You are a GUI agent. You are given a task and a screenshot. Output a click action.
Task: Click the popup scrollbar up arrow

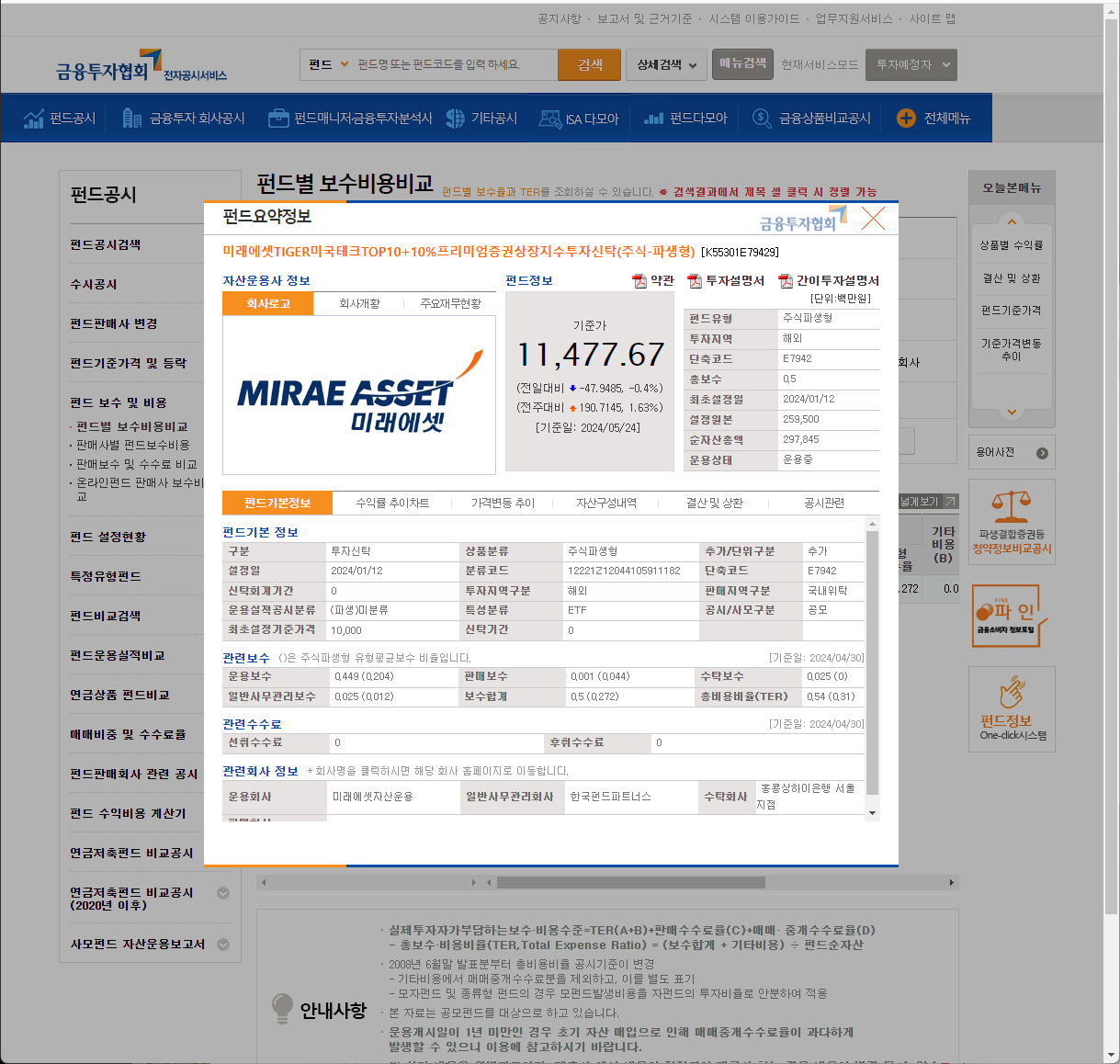tap(873, 524)
